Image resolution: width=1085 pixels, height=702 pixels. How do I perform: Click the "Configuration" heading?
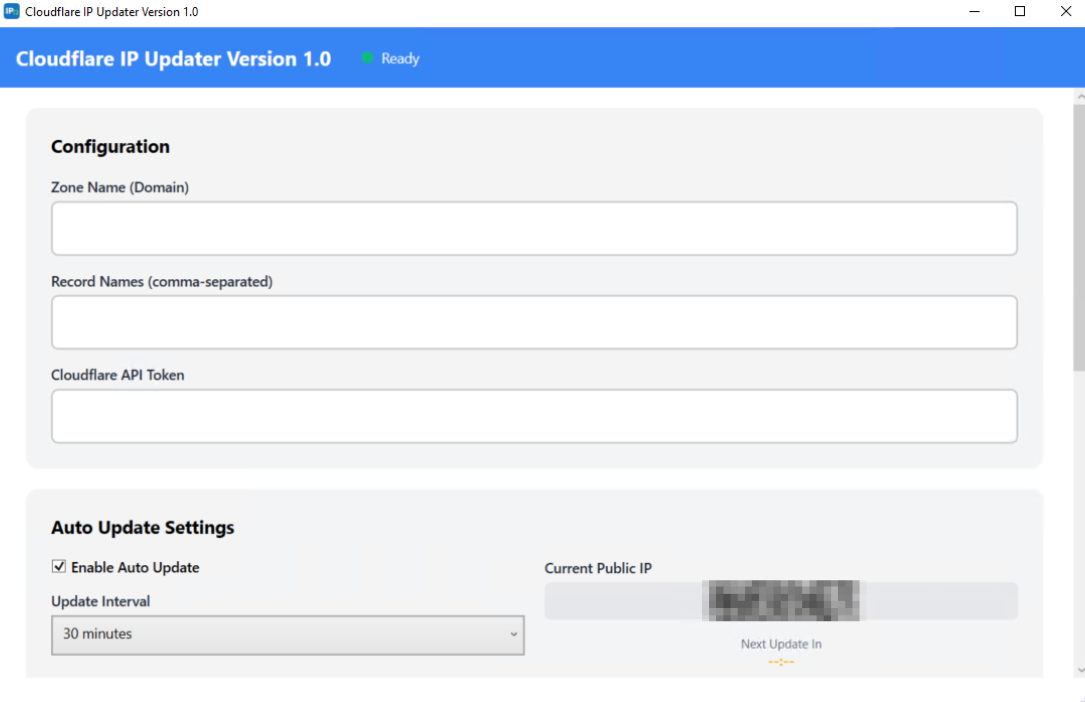pos(110,147)
